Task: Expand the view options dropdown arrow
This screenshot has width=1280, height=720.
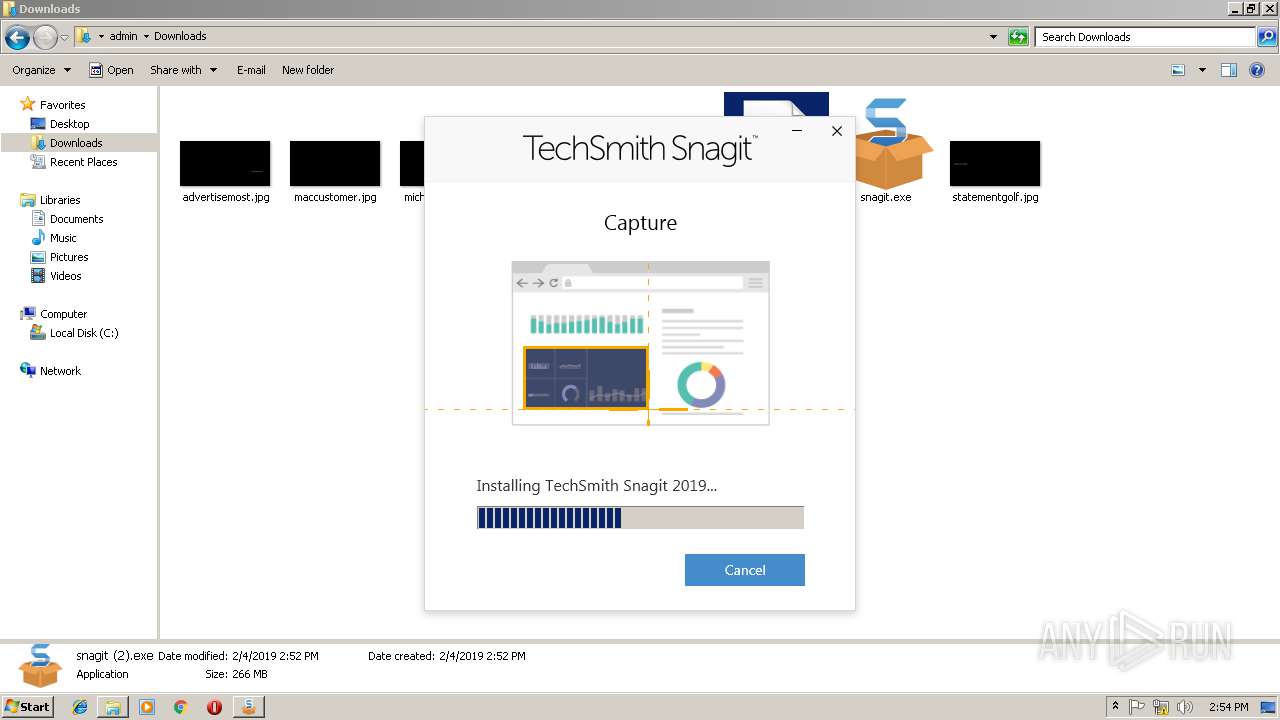Action: (1202, 70)
